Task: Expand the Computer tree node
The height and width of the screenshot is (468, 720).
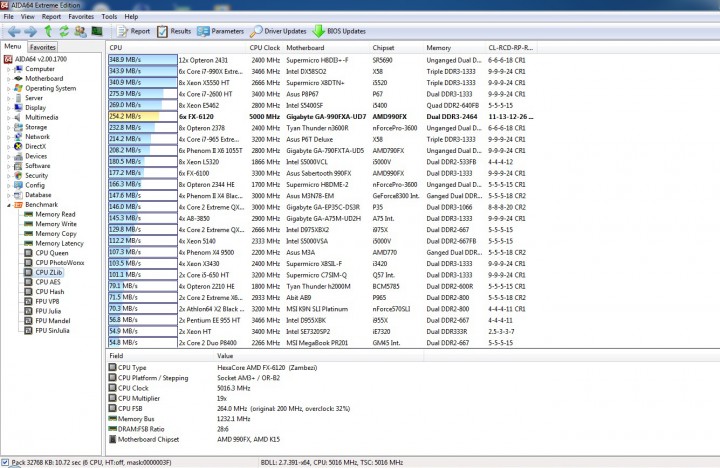Action: [x=8, y=69]
